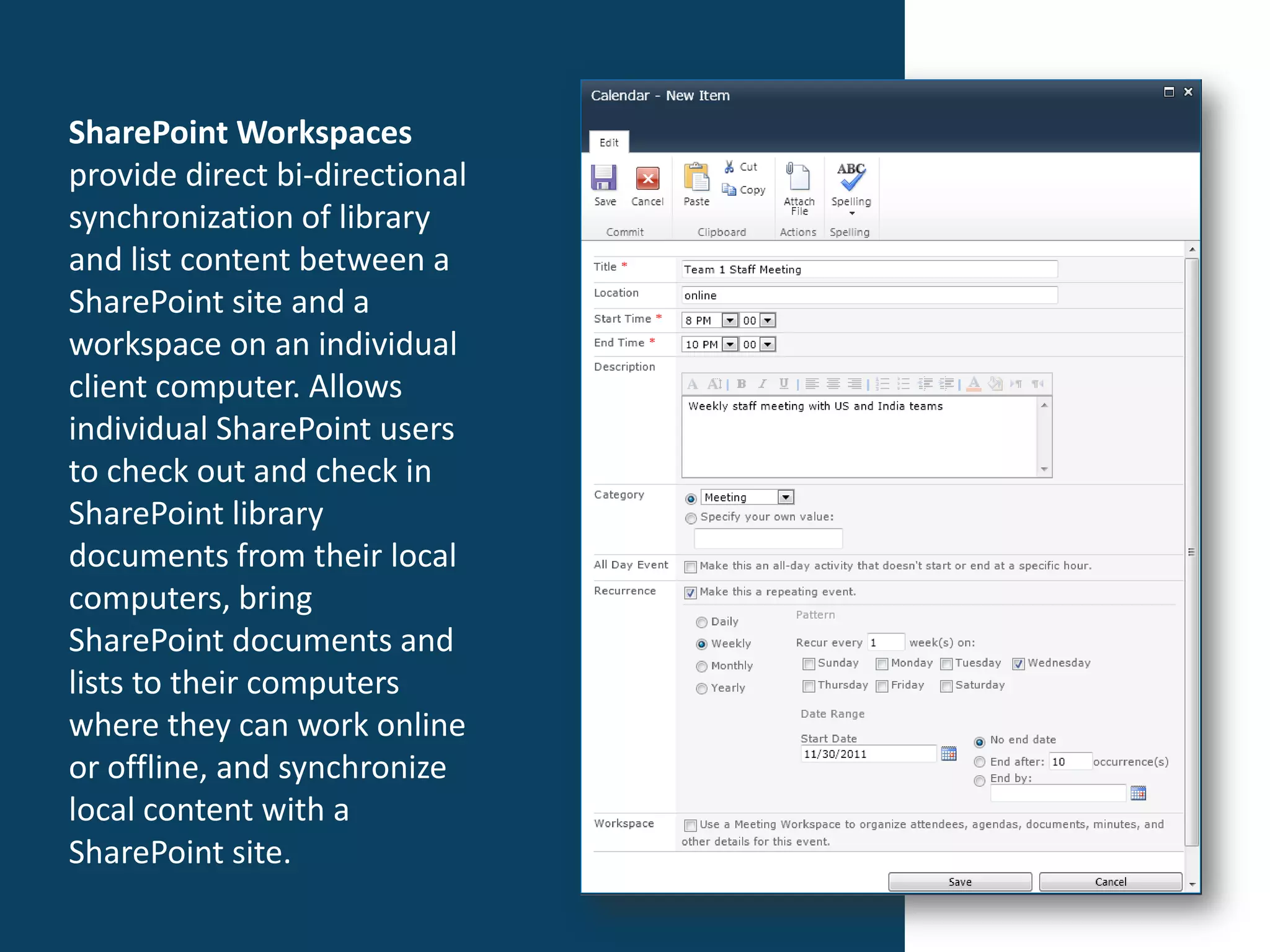Set right-to-left text direction
This screenshot has height=952, width=1270.
coord(1037,384)
